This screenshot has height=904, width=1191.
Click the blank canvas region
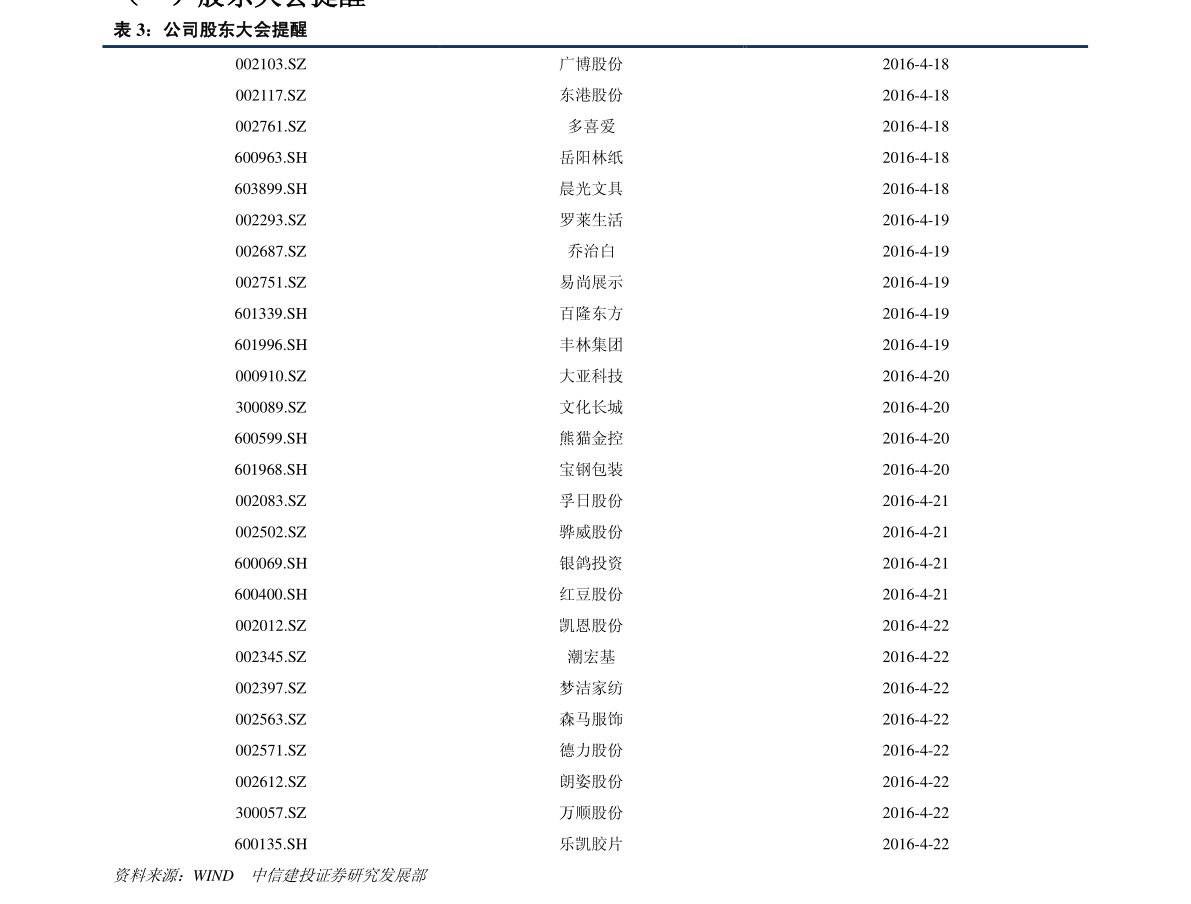click(x=595, y=500)
